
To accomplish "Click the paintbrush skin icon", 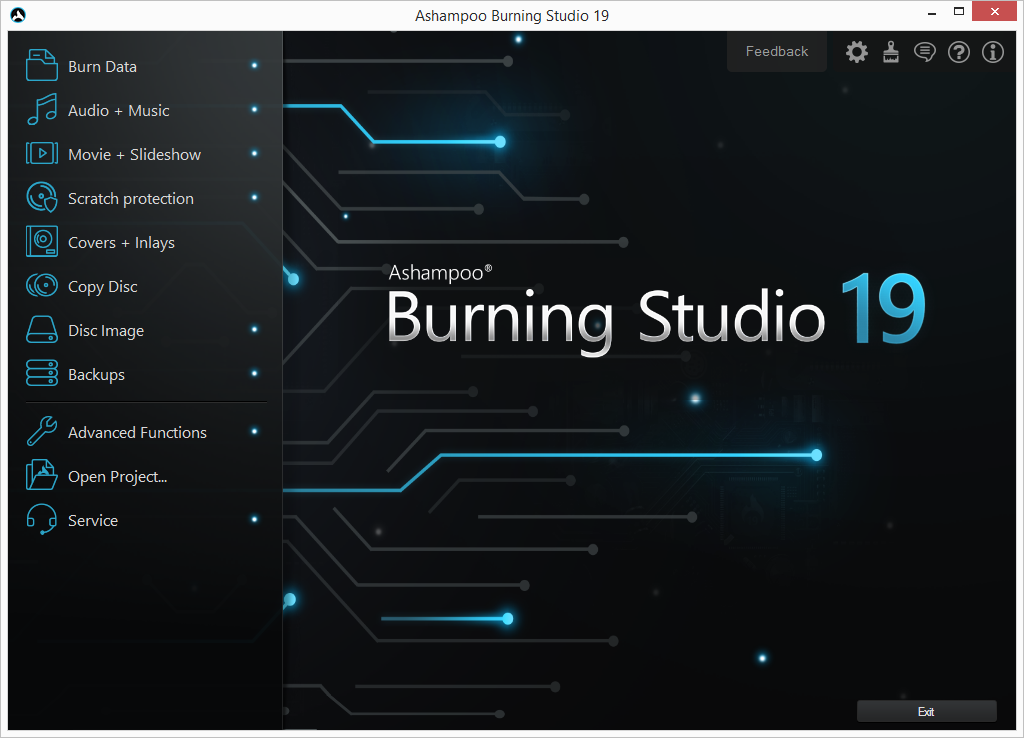I will click(891, 52).
